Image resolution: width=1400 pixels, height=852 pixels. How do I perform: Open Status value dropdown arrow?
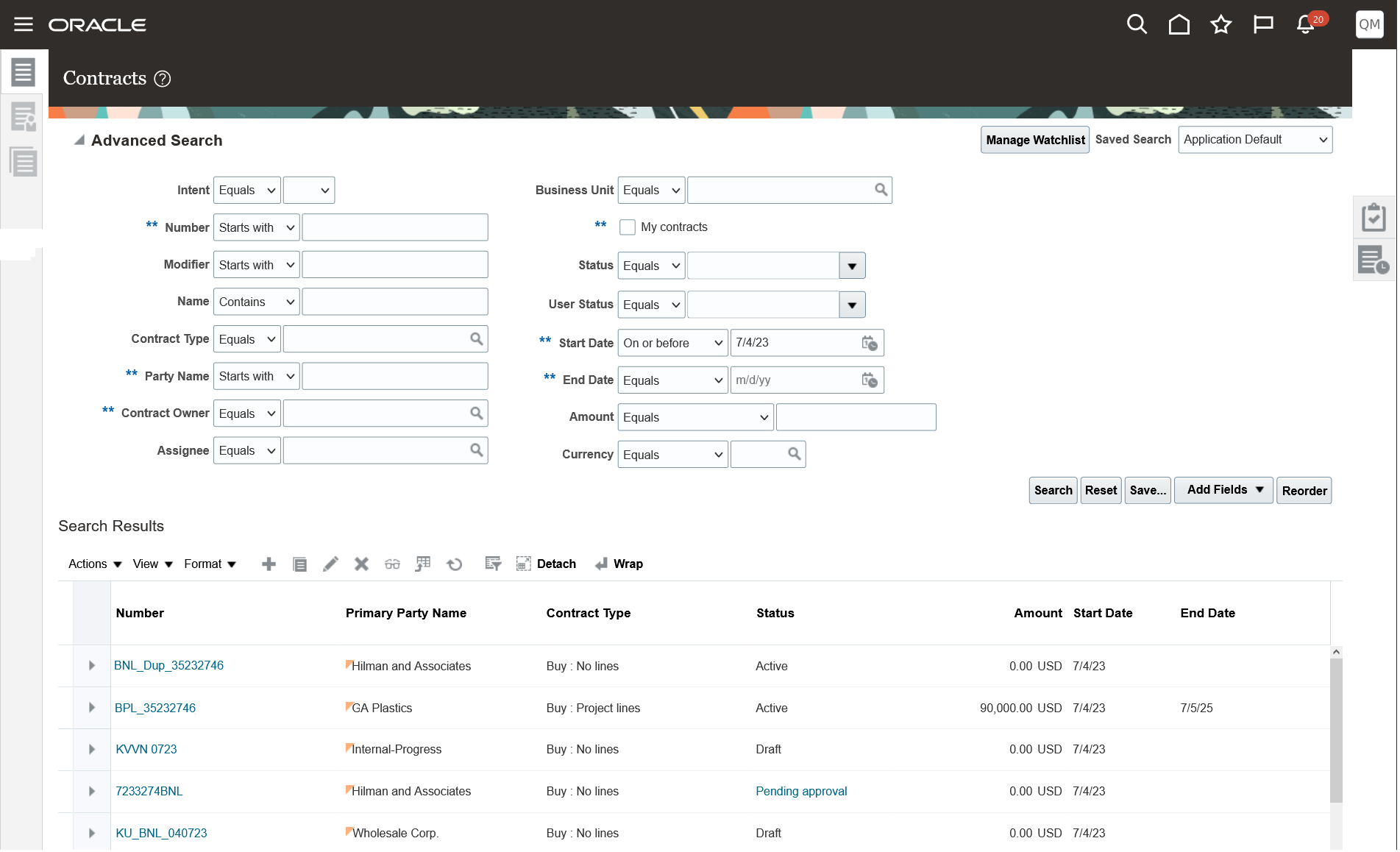pos(852,266)
